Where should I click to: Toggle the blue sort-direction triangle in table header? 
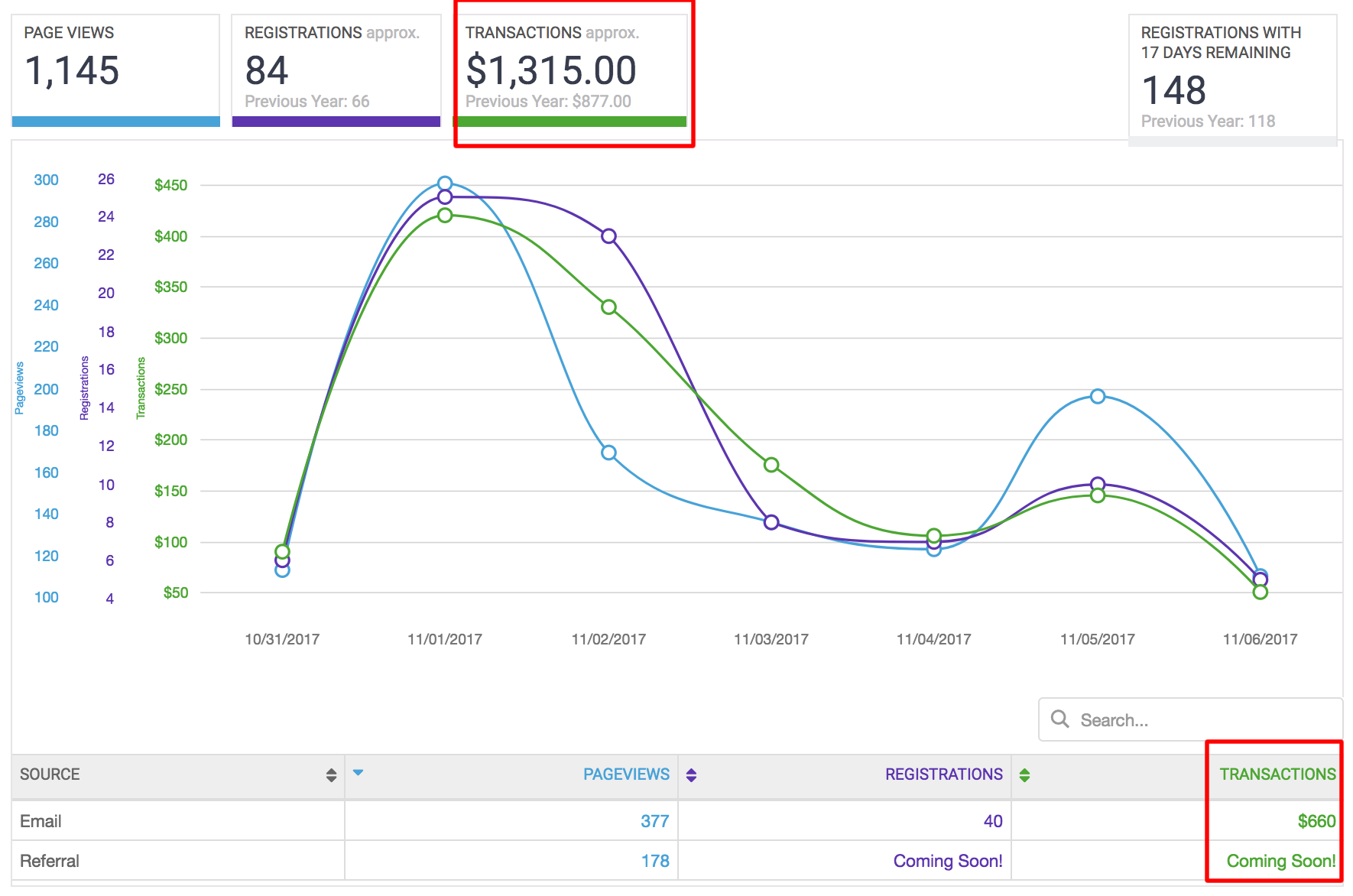pyautogui.click(x=359, y=774)
